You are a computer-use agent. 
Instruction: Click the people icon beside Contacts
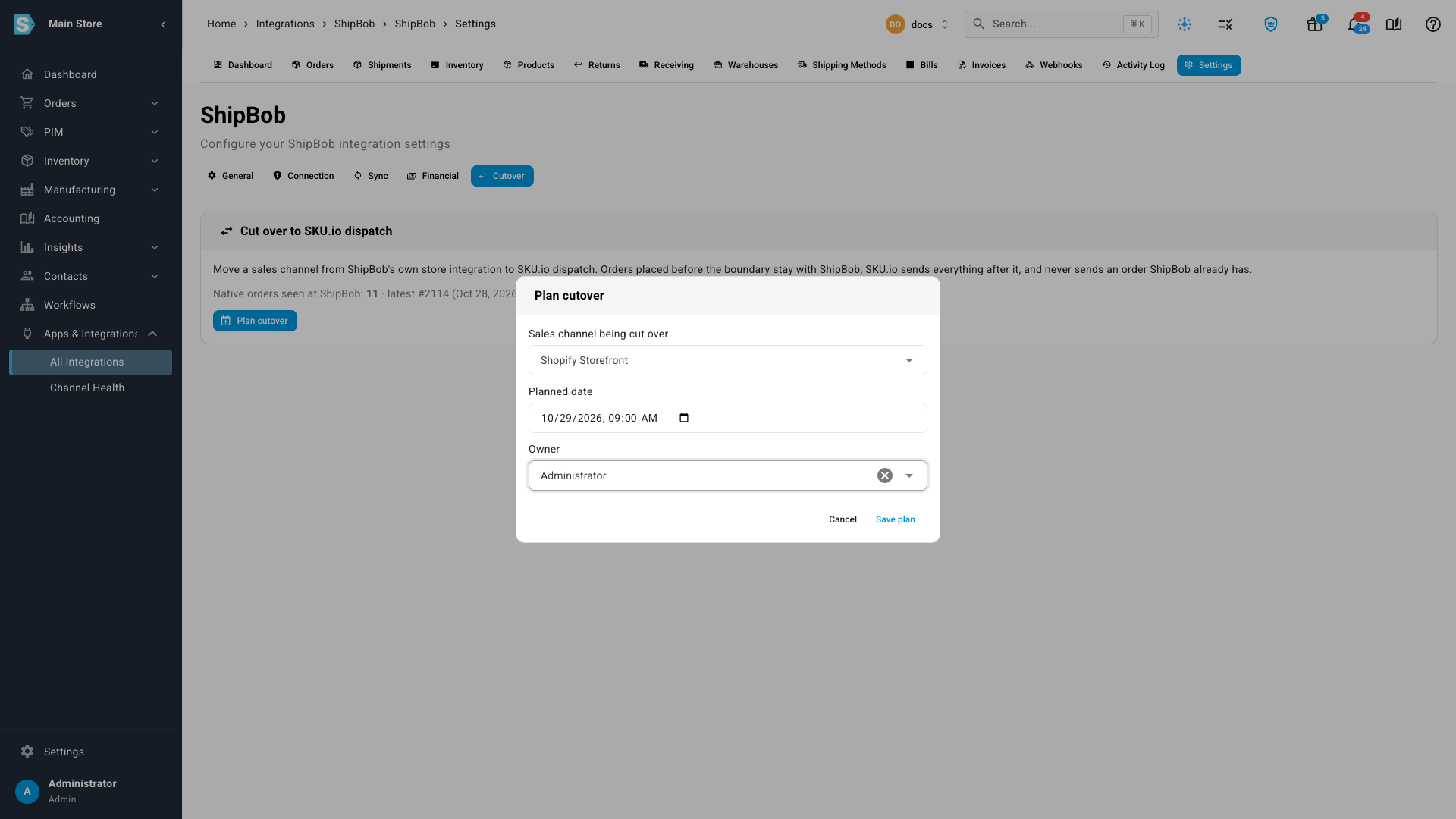[27, 276]
